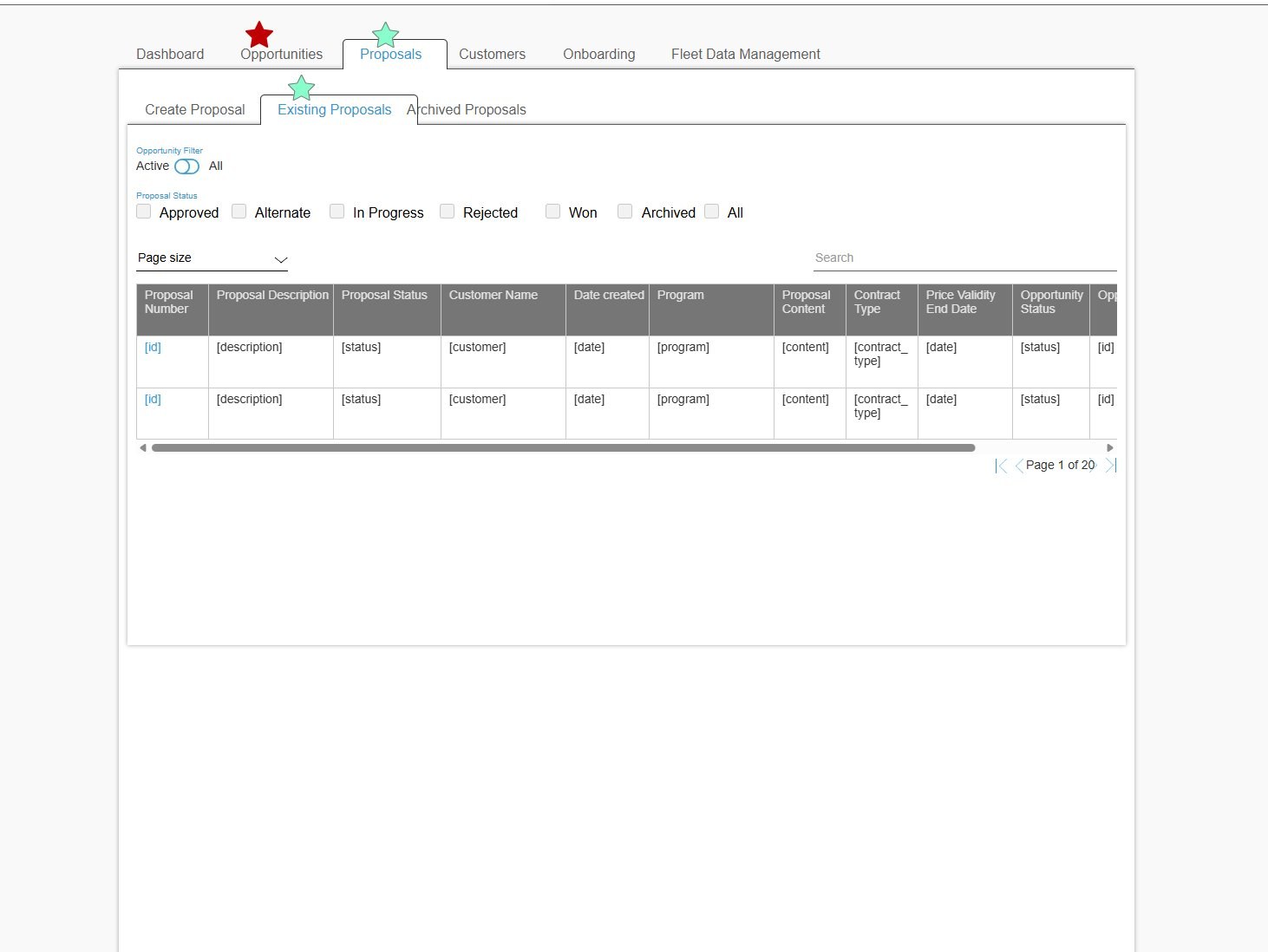
Task: Click the table's scroll-left arrow
Action: pos(142,448)
